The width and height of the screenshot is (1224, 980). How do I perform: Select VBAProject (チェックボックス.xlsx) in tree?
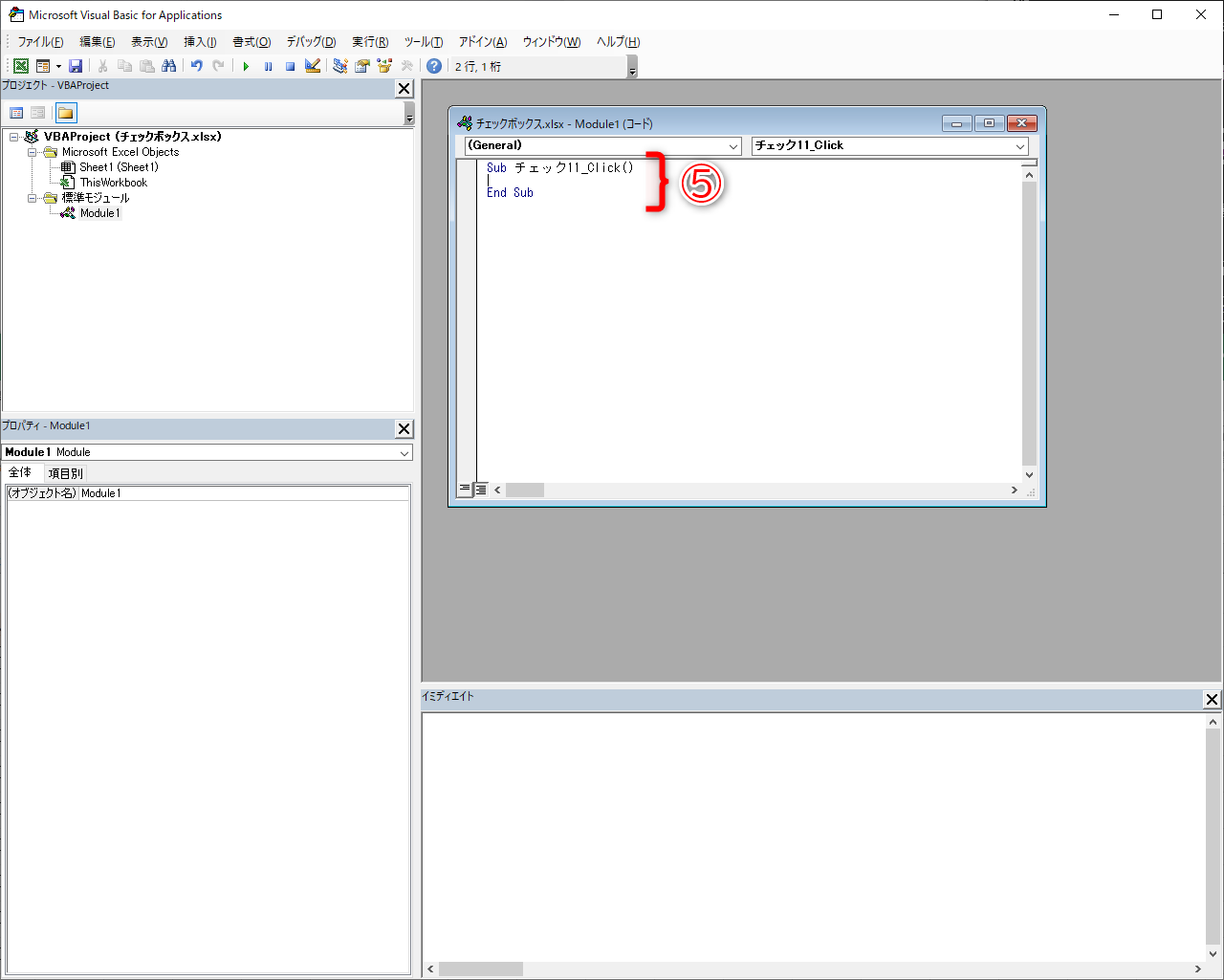point(132,137)
